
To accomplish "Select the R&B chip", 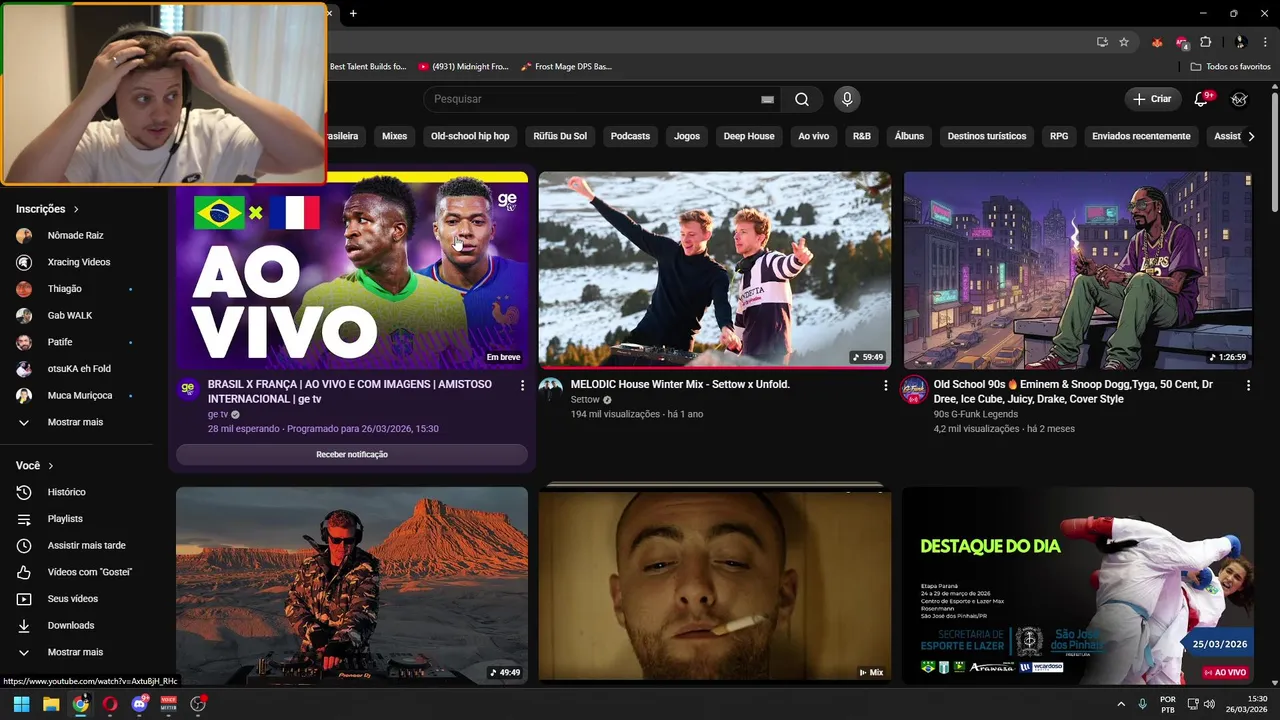I will 861,136.
